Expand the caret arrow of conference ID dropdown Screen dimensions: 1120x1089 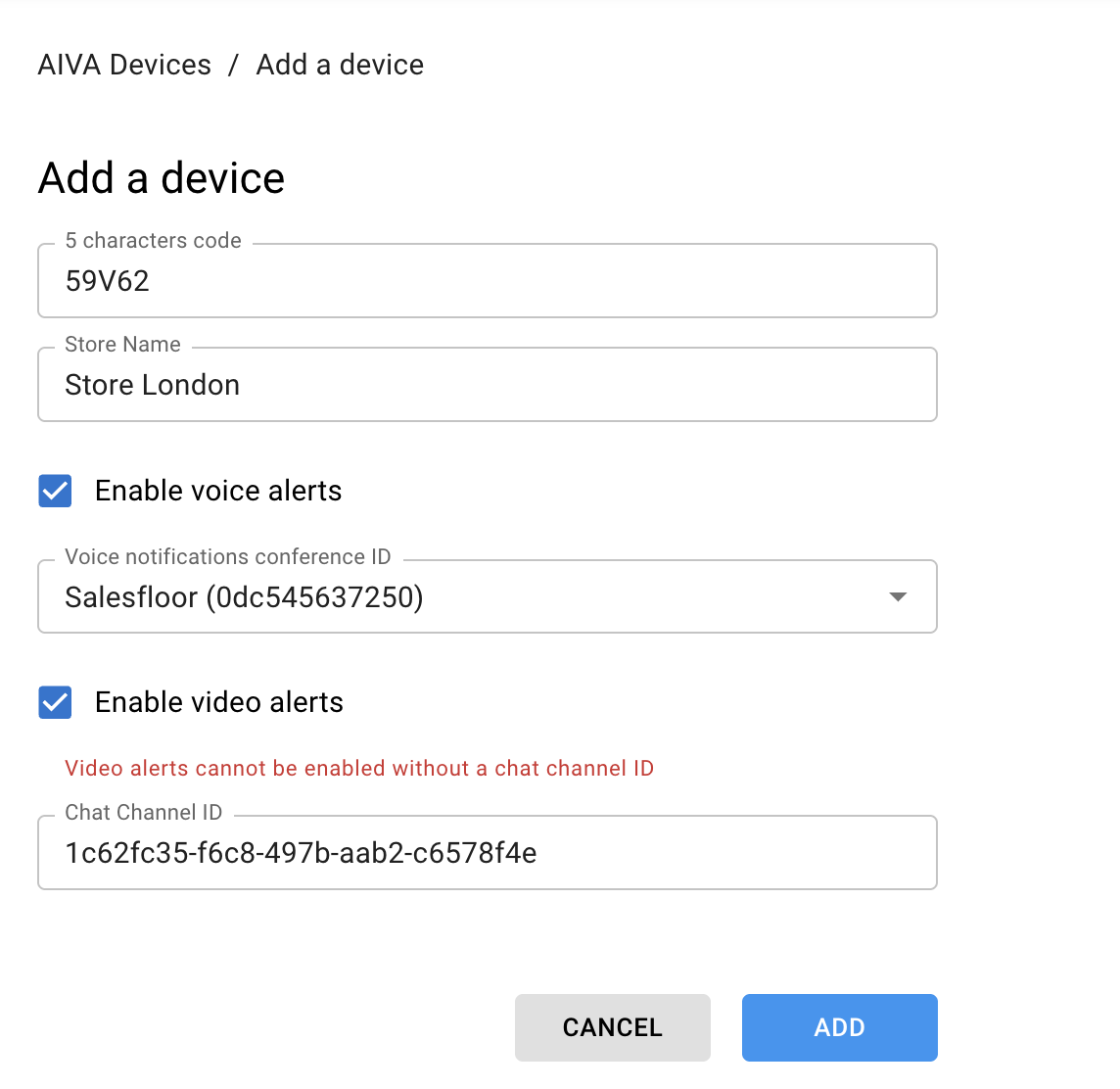click(897, 596)
